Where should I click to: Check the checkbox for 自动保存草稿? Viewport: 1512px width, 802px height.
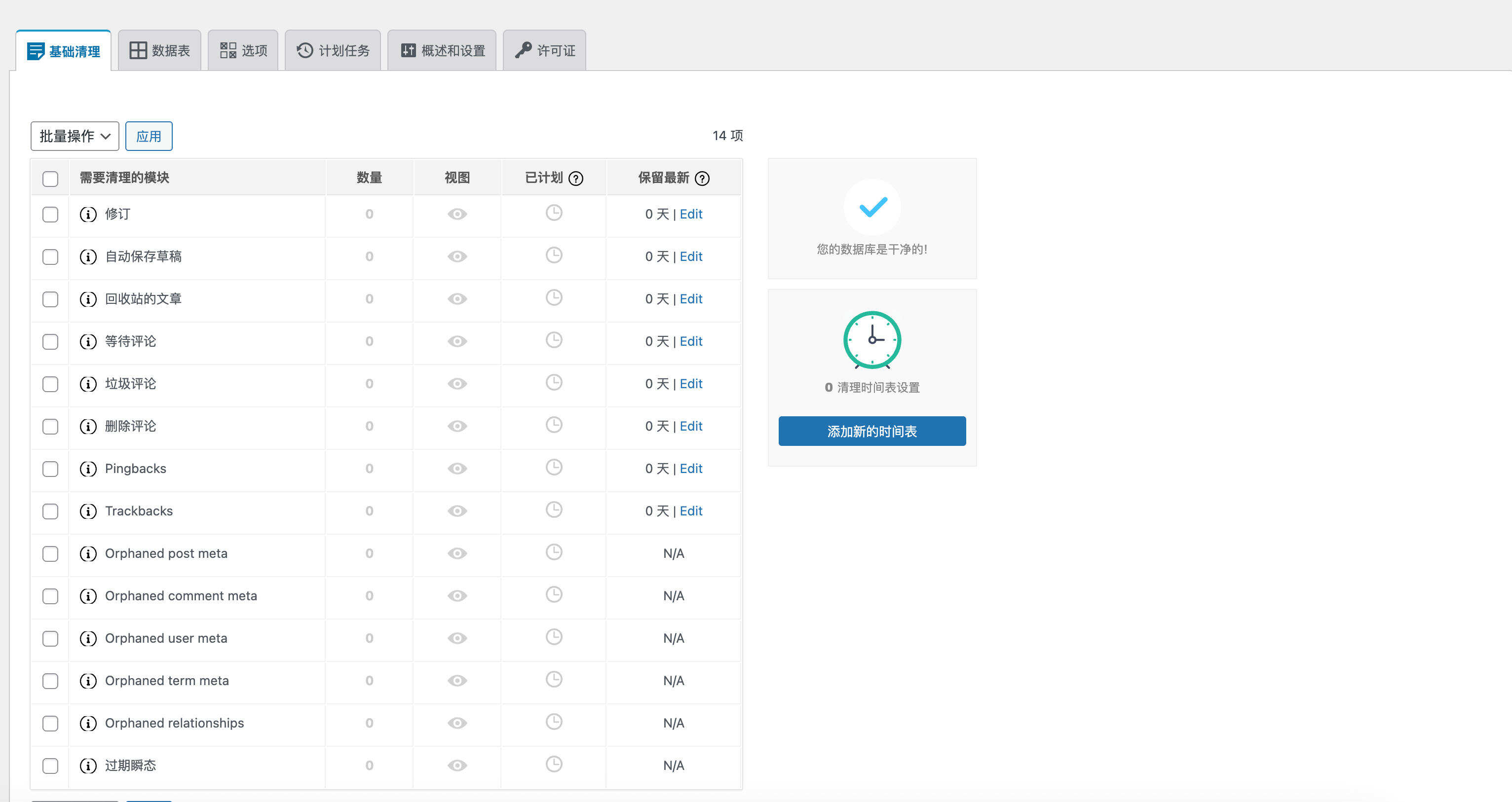[50, 256]
